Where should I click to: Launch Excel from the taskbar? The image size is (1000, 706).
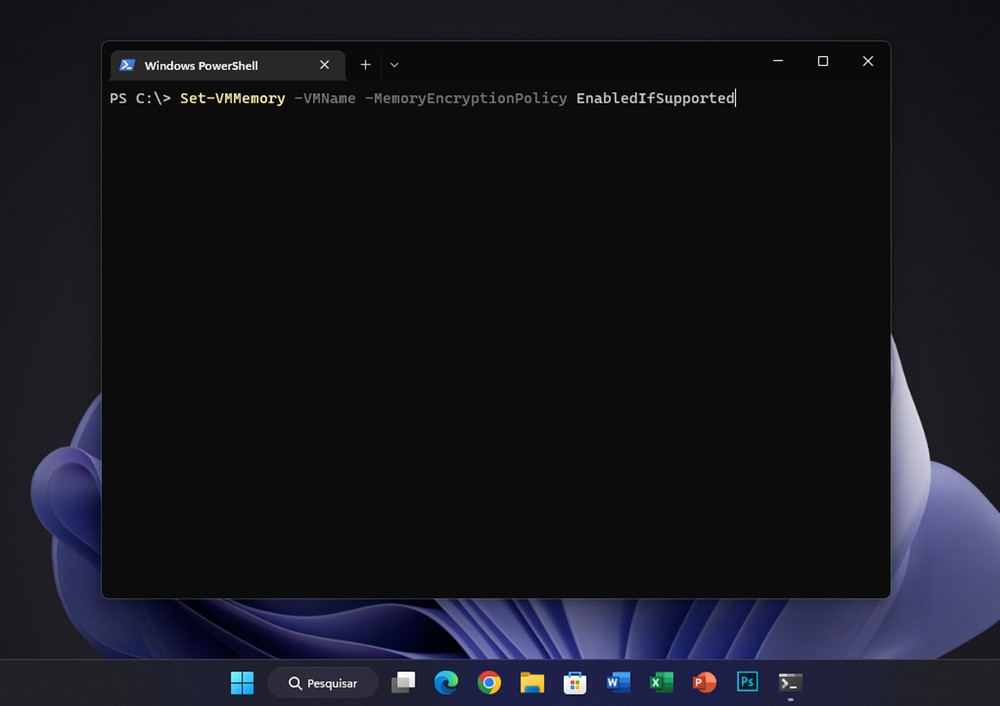pyautogui.click(x=661, y=683)
